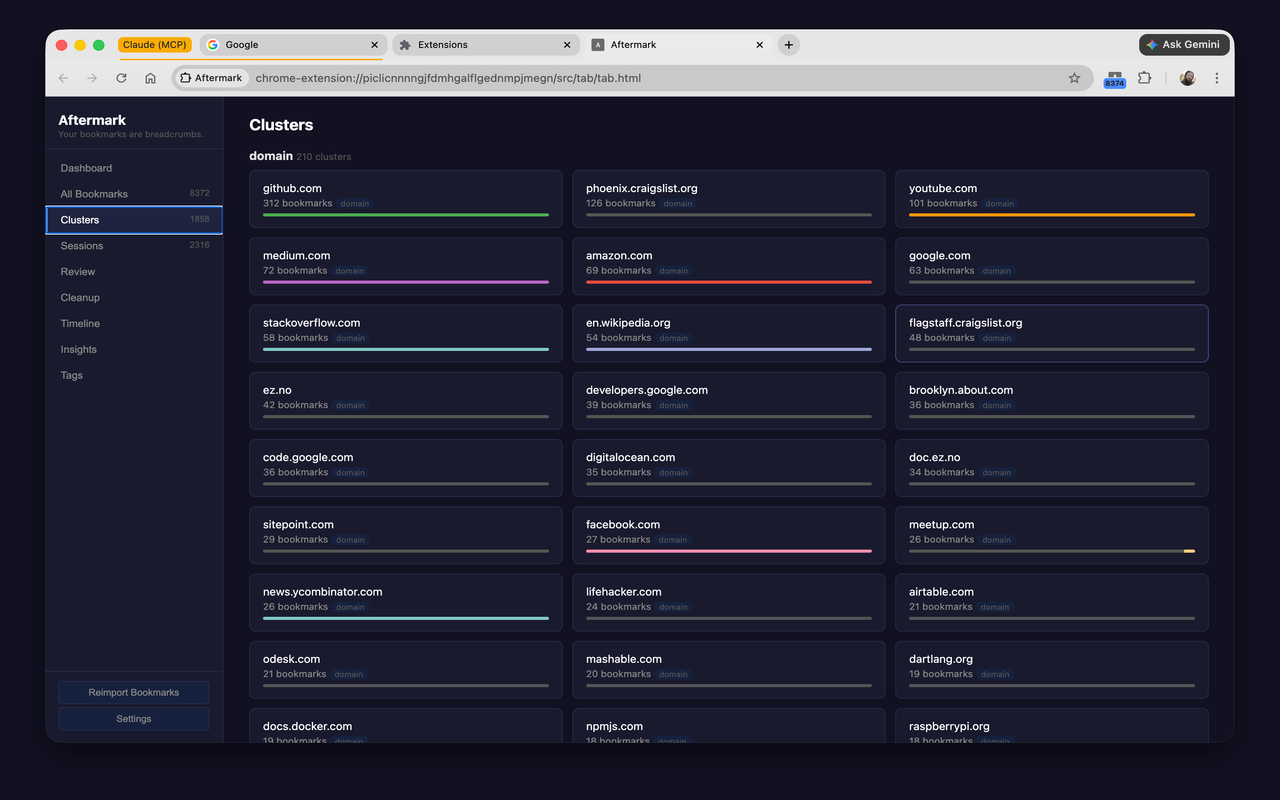Image resolution: width=1280 pixels, height=800 pixels.
Task: Open the github.com cluster card
Action: tap(406, 199)
